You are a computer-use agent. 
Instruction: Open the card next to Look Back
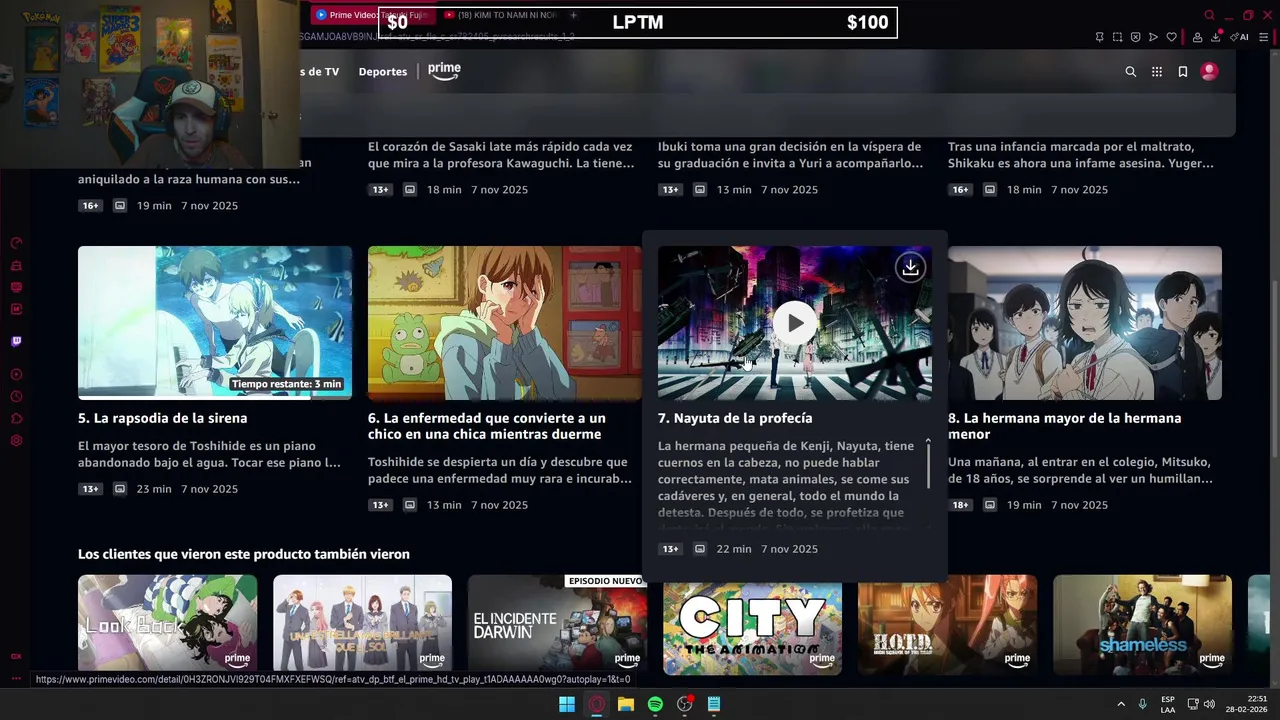362,625
